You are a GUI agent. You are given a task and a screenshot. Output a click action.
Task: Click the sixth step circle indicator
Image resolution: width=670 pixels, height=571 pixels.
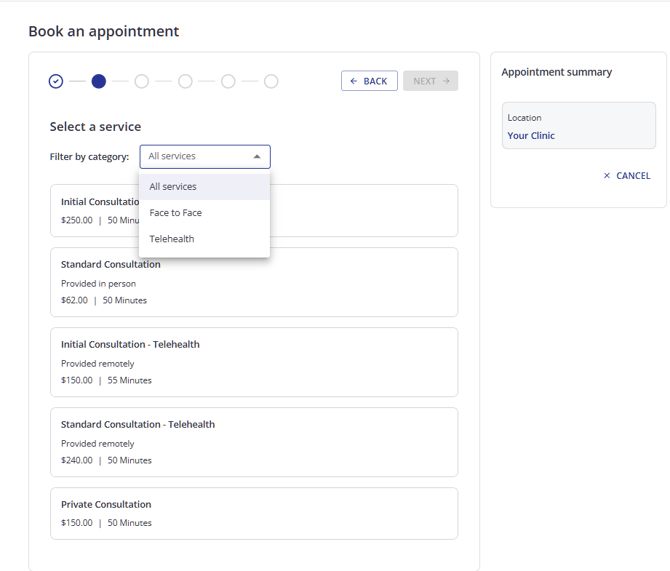pos(271,81)
